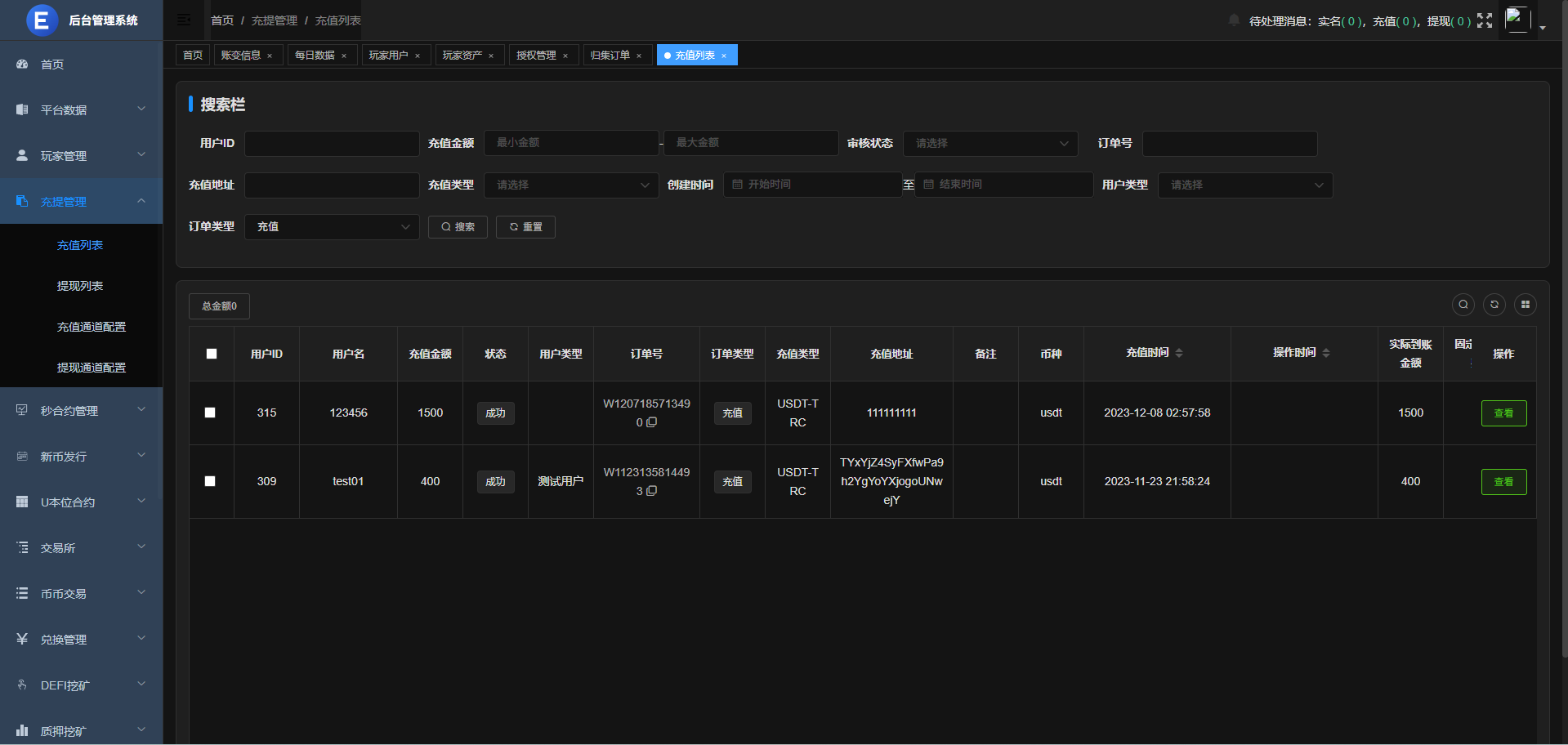Toggle fullscreen mode icon in header
The height and width of the screenshot is (745, 1568).
[1485, 20]
